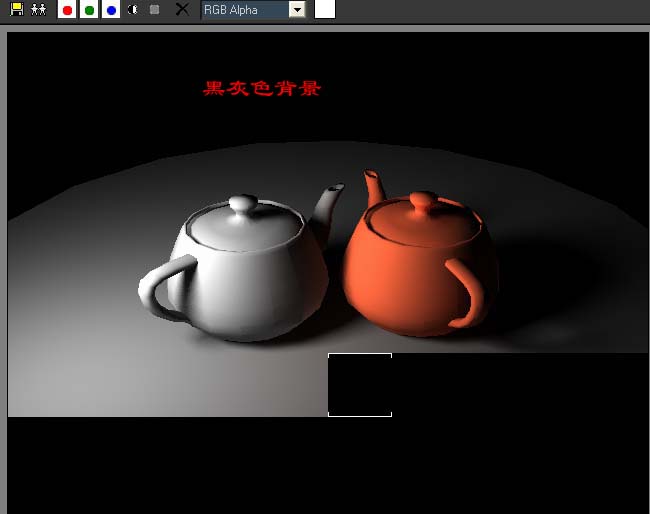650x514 pixels.
Task: Switch to monochrome display
Action: point(154,9)
